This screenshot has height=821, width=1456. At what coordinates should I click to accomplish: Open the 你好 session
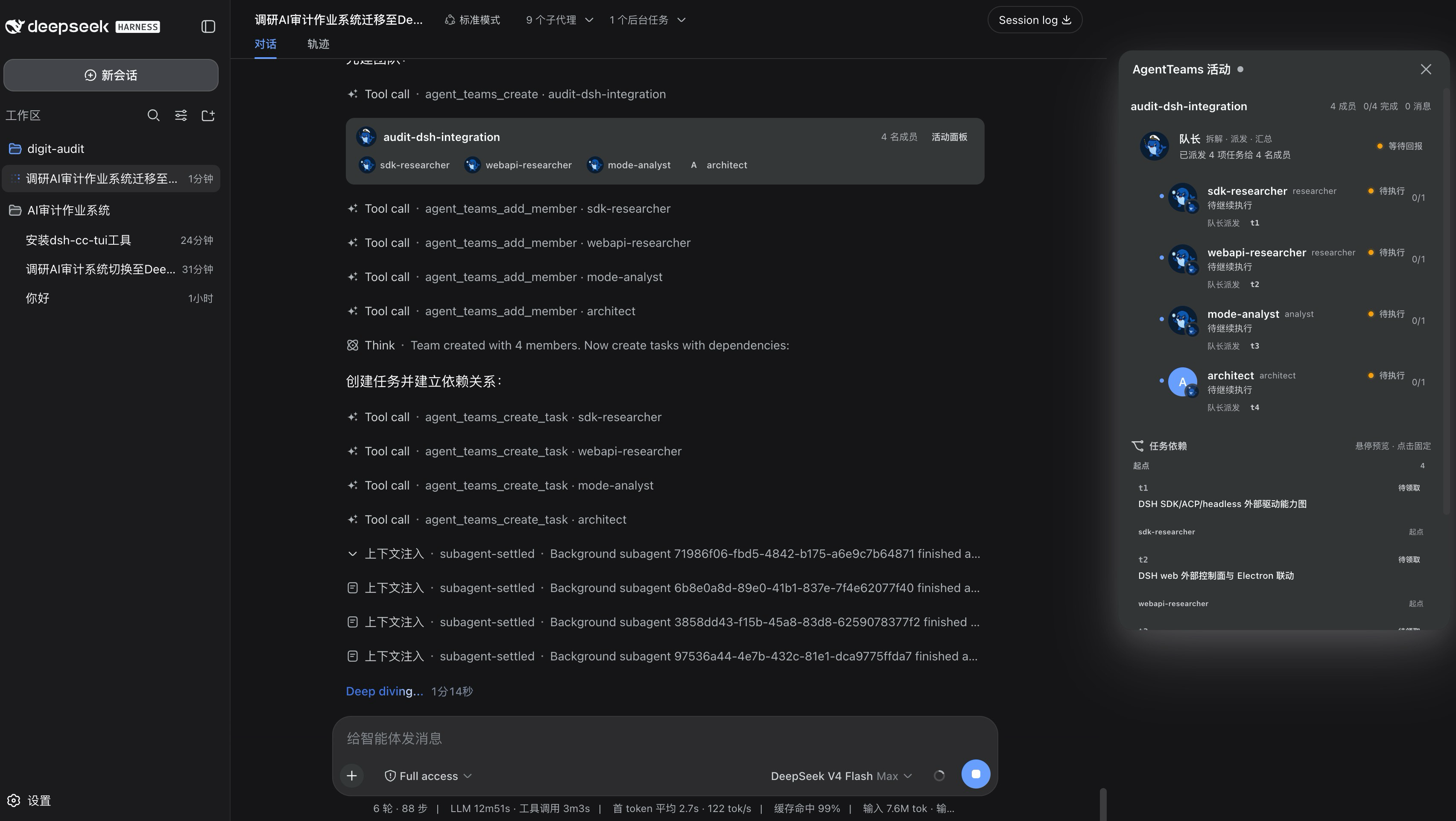[x=111, y=299]
